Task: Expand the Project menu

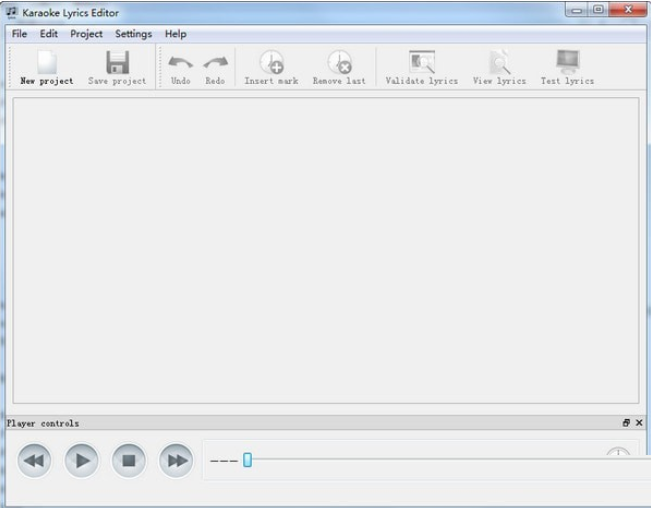Action: 86,34
